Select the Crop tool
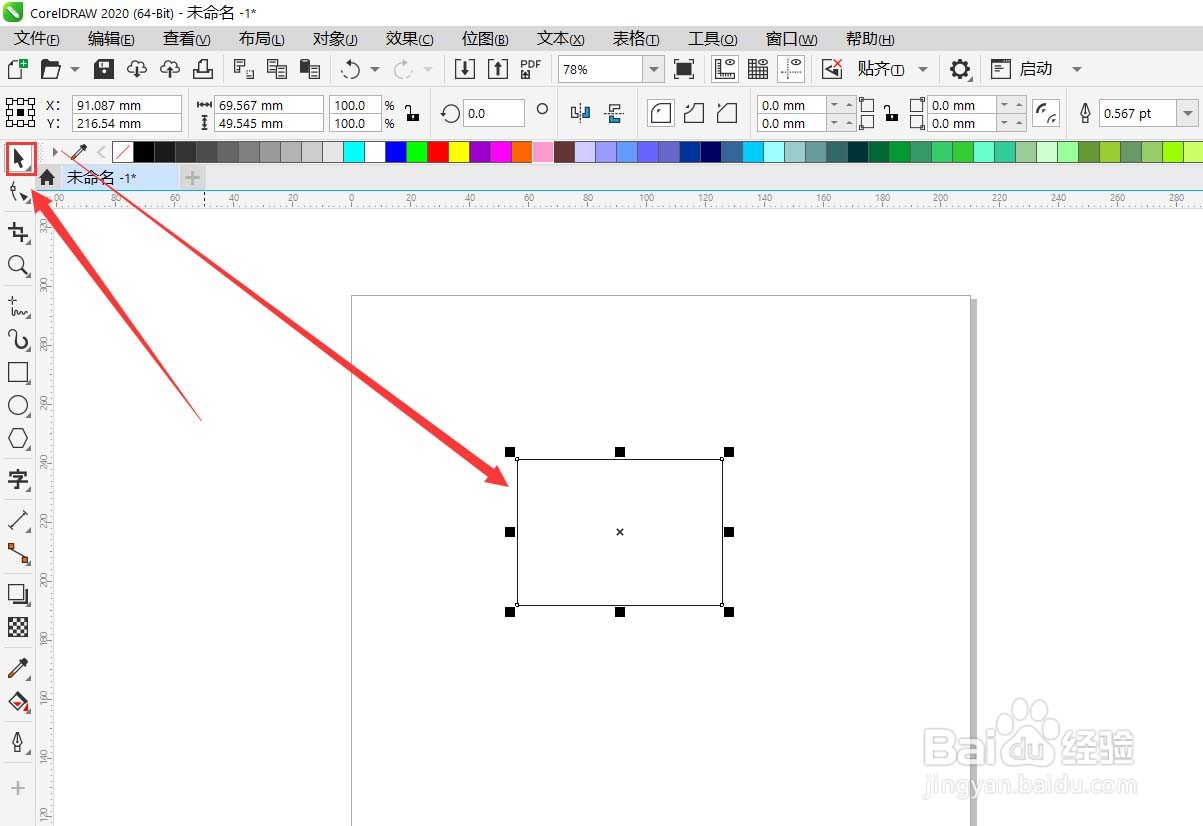This screenshot has width=1203, height=826. [x=18, y=233]
